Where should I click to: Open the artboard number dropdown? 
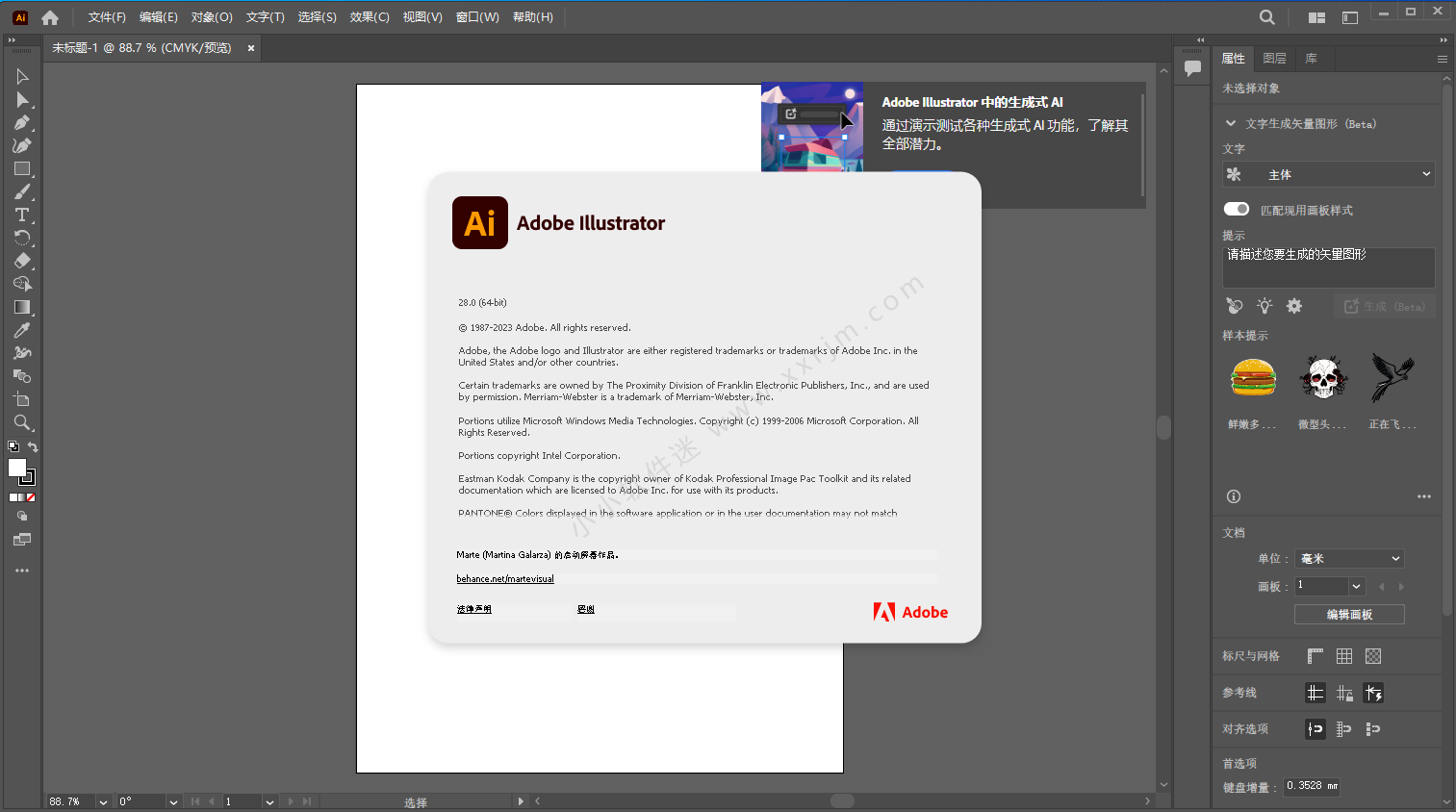click(x=1357, y=586)
